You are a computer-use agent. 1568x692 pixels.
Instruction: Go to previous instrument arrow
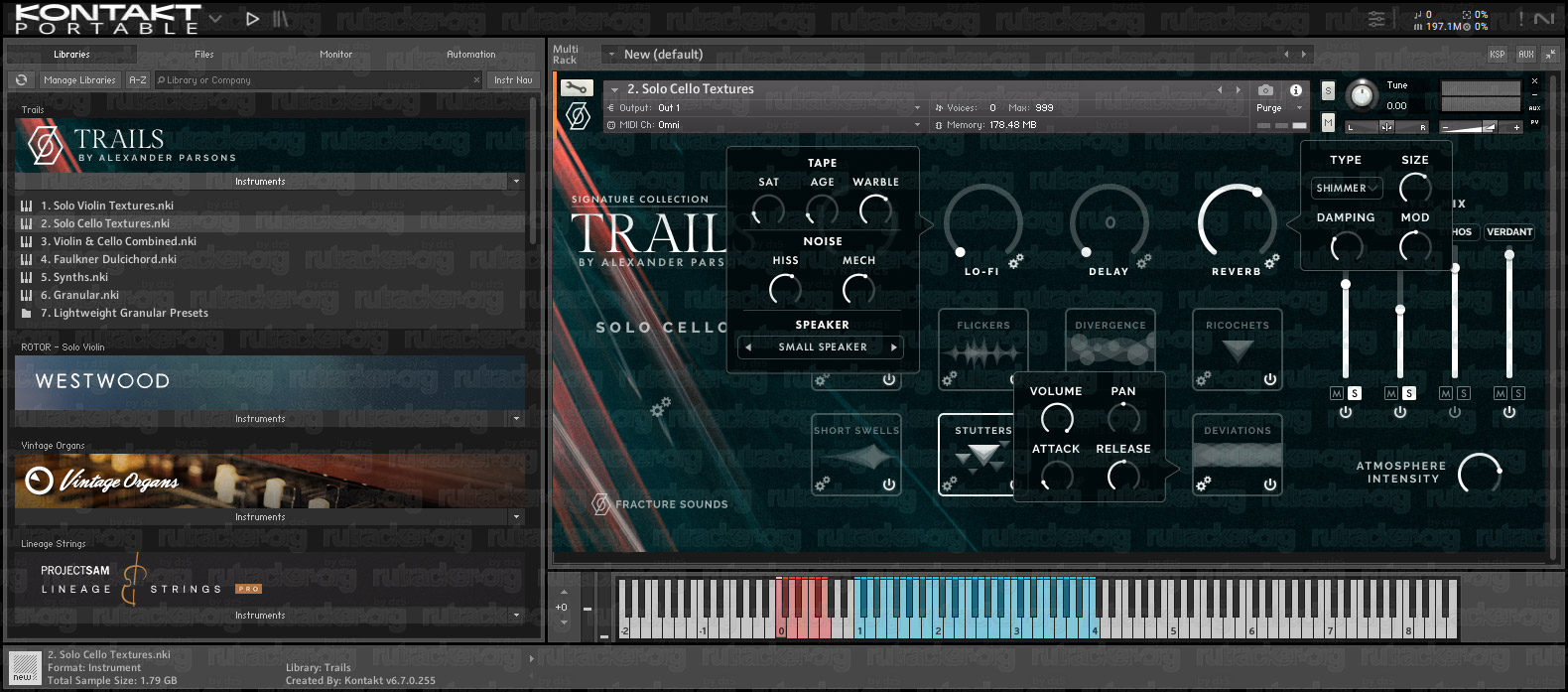[1221, 89]
